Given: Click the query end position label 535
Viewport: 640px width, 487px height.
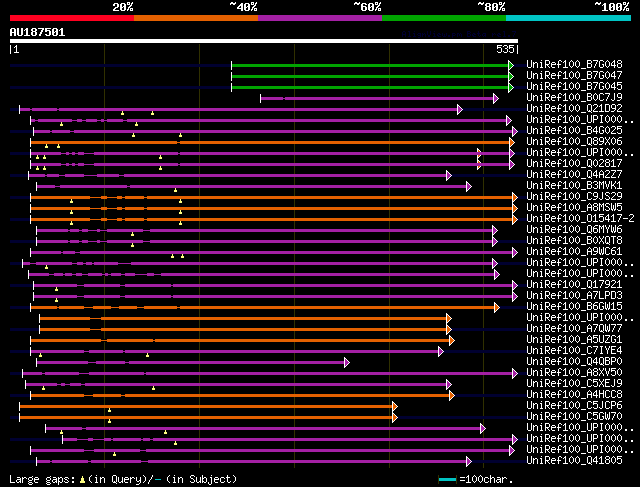Looking at the screenshot, I should pyautogui.click(x=505, y=49).
